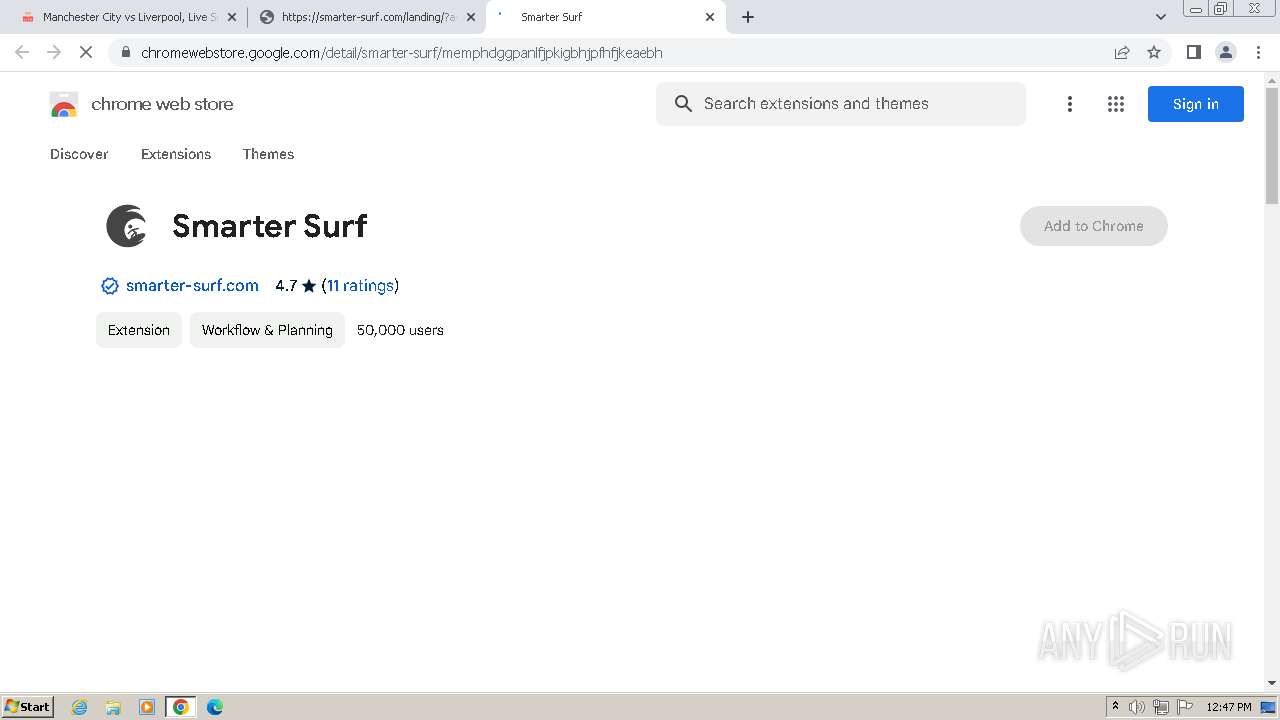Open Chrome three-dot menu
Image resolution: width=1280 pixels, height=720 pixels.
pos(1258,52)
